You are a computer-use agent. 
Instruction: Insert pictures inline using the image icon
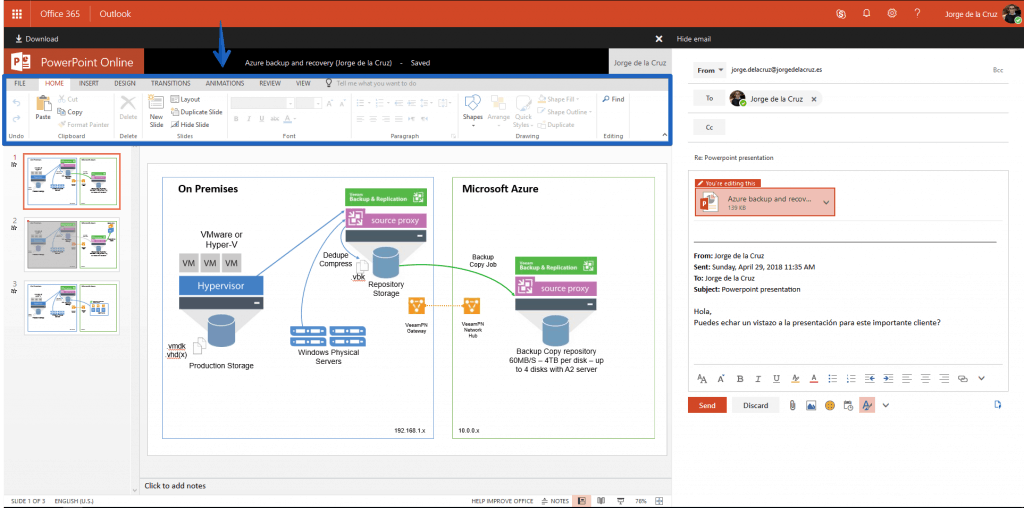click(x=811, y=405)
